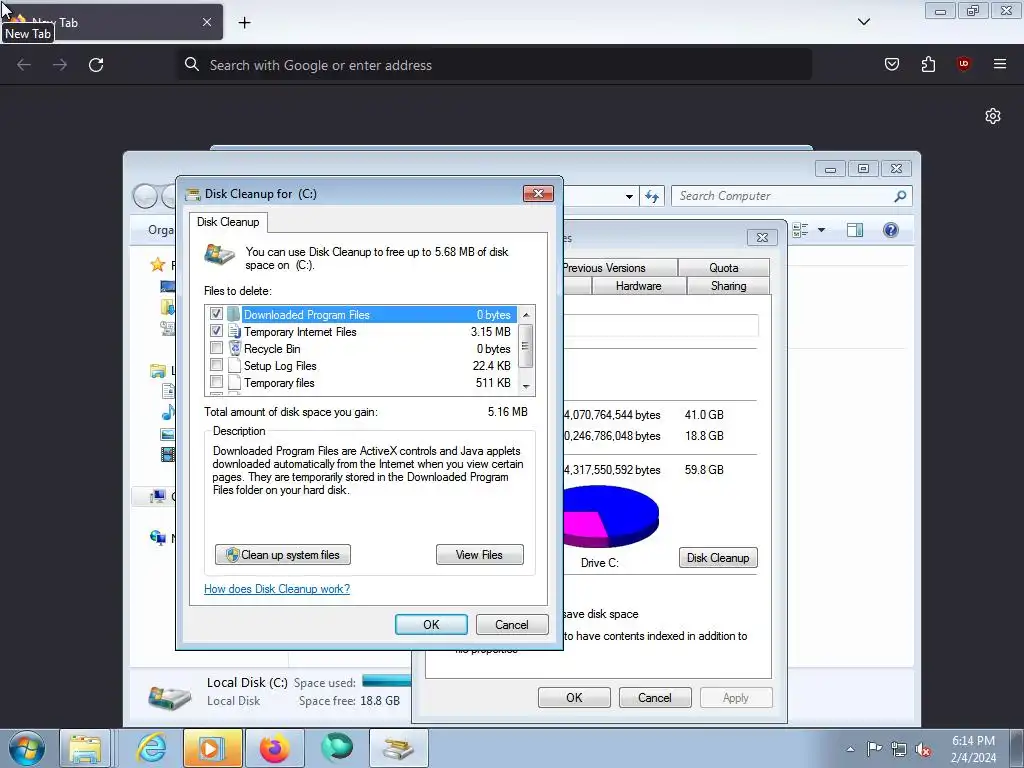Open the New Tab settings gear
This screenshot has height=768, width=1024.
pos(993,116)
